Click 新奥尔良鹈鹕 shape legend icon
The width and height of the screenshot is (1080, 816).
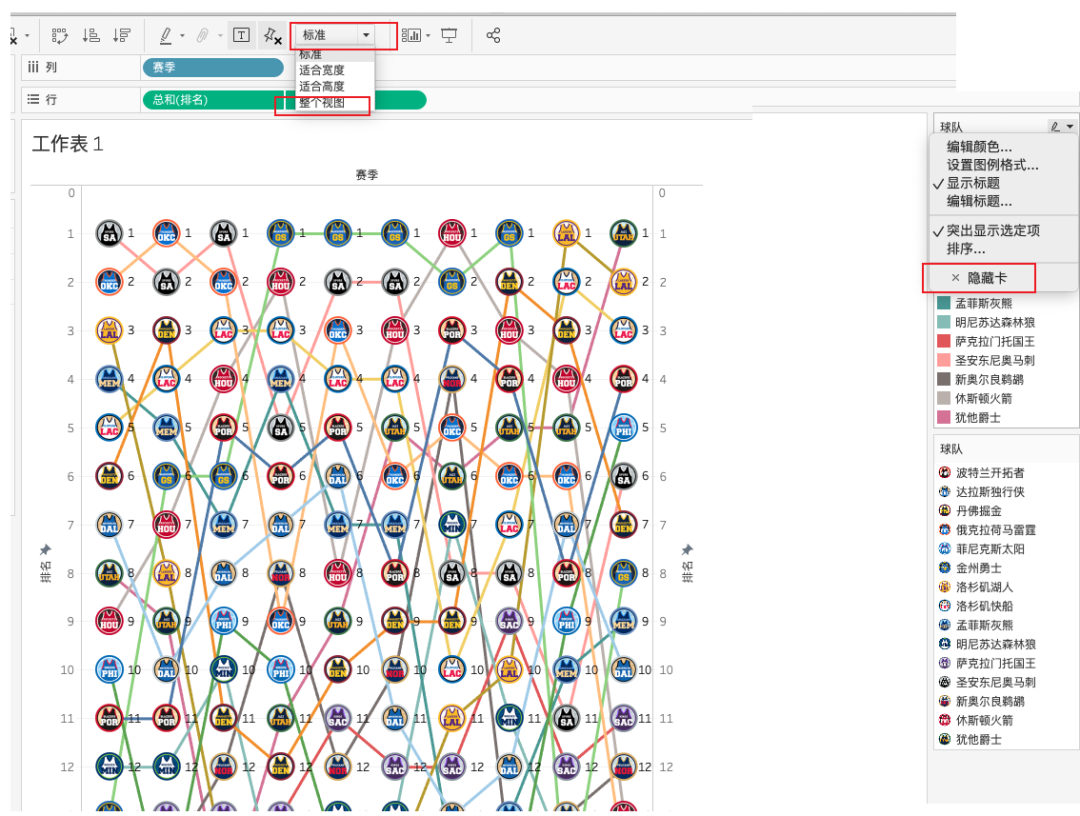[945, 701]
